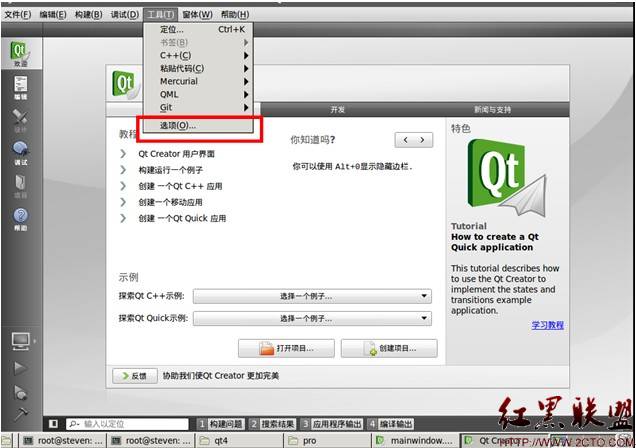Screen dimensions: 636x448
Task: Open the Qt C++ examples dropdown
Action: click(312, 296)
